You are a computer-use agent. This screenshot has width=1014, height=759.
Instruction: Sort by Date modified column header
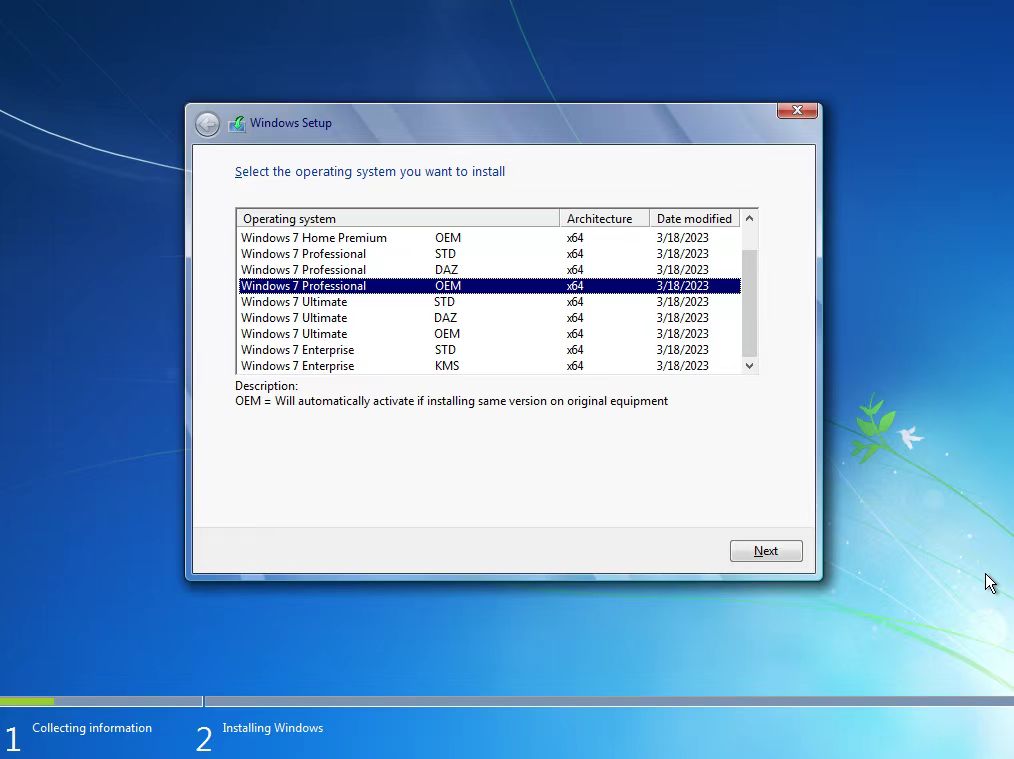point(695,219)
